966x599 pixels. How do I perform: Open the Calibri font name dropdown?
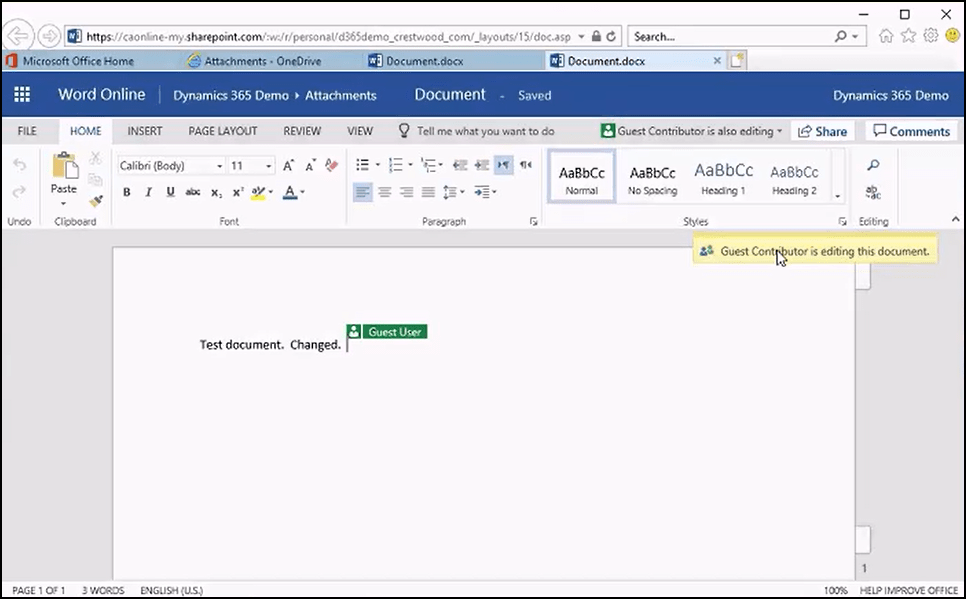(219, 165)
